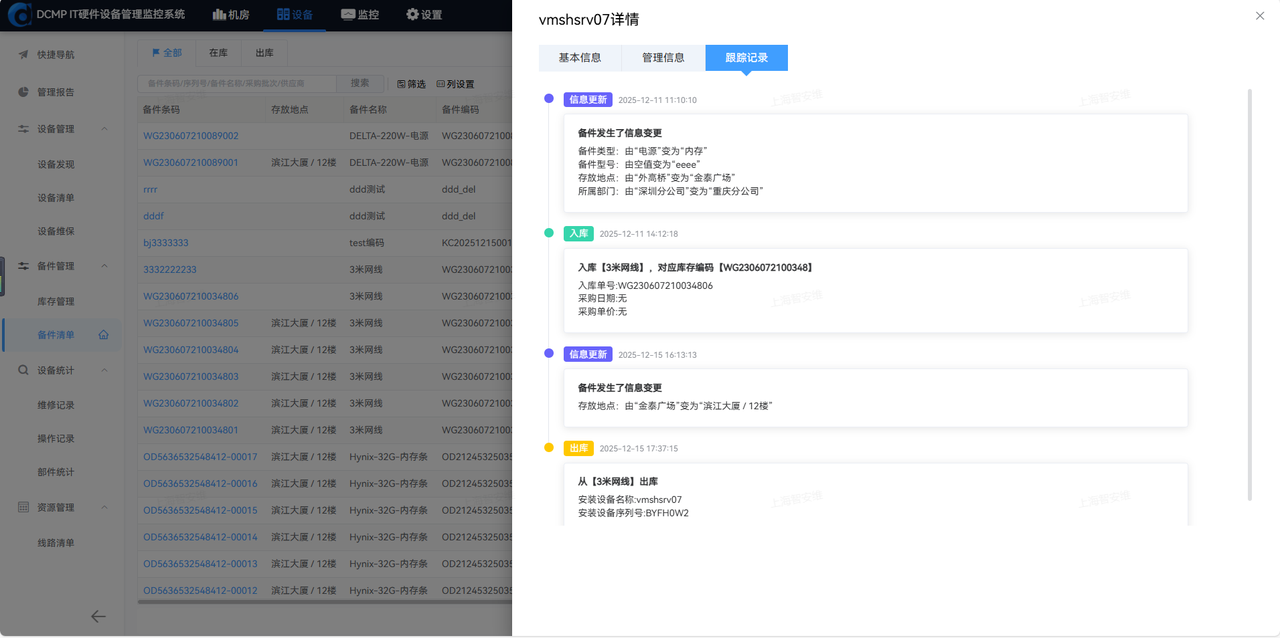Open 设备发现 in the sidebar
This screenshot has width=1280, height=638.
[56, 164]
